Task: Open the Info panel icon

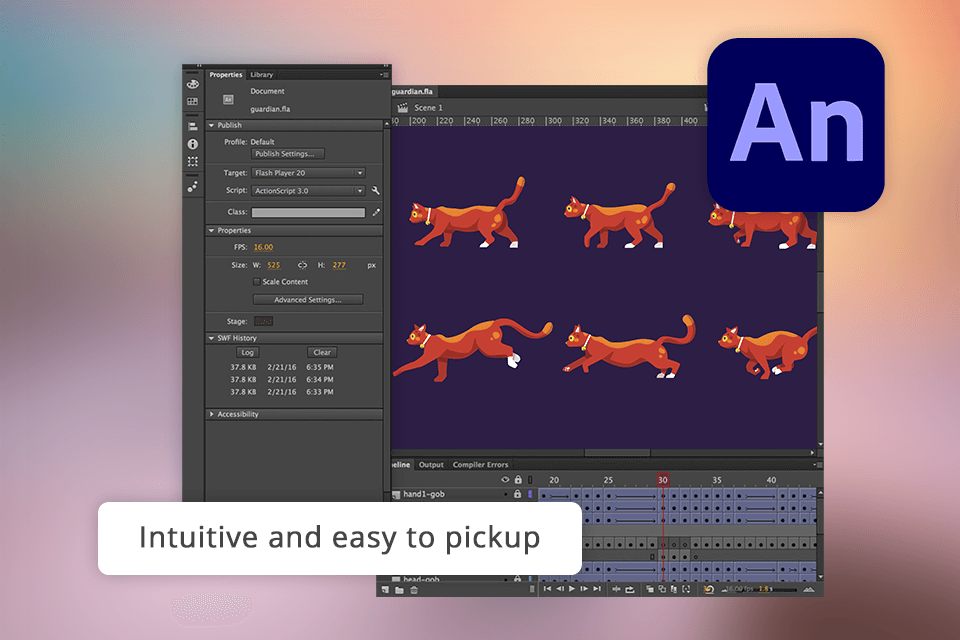Action: [x=192, y=144]
